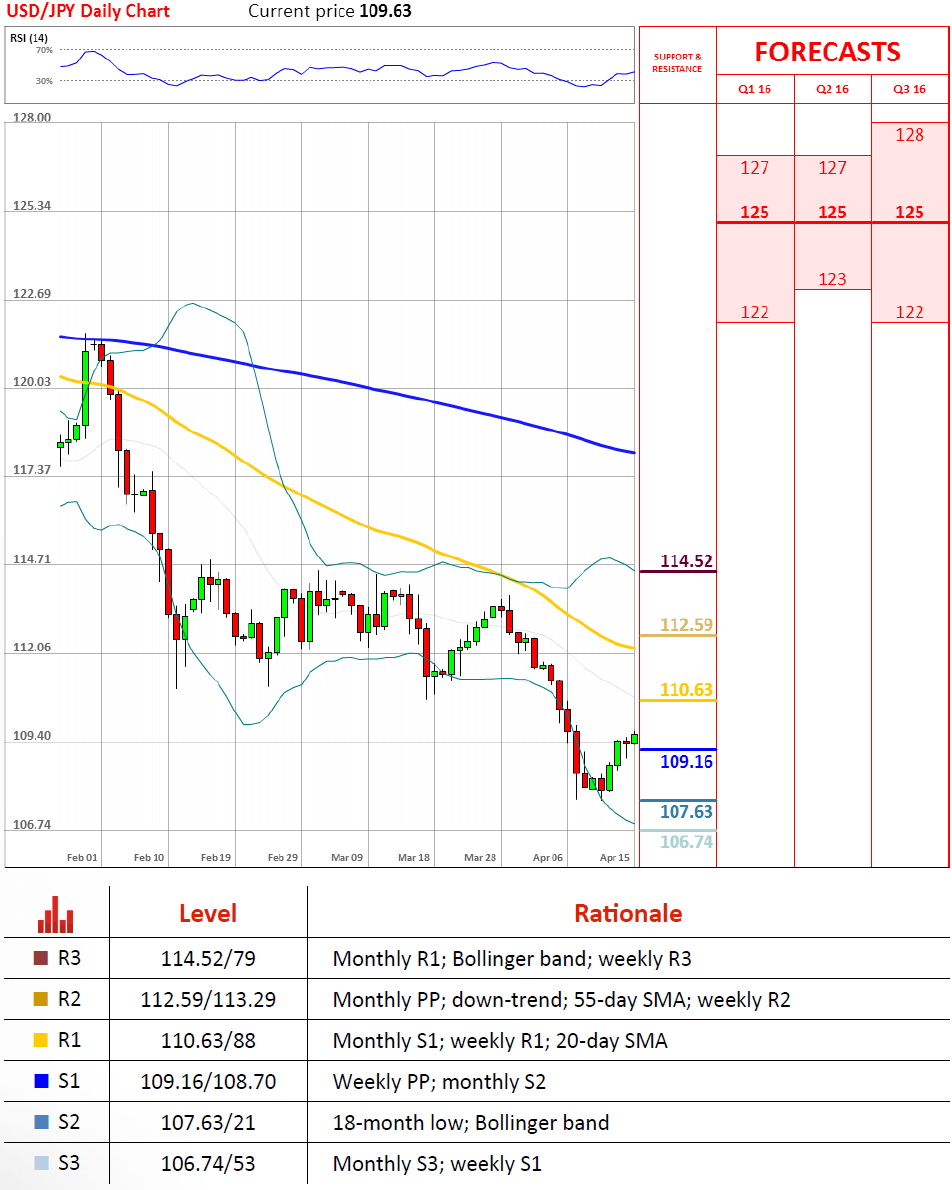Click the 120.03 y-axis price label
This screenshot has height=1190, width=952.
(x=32, y=382)
